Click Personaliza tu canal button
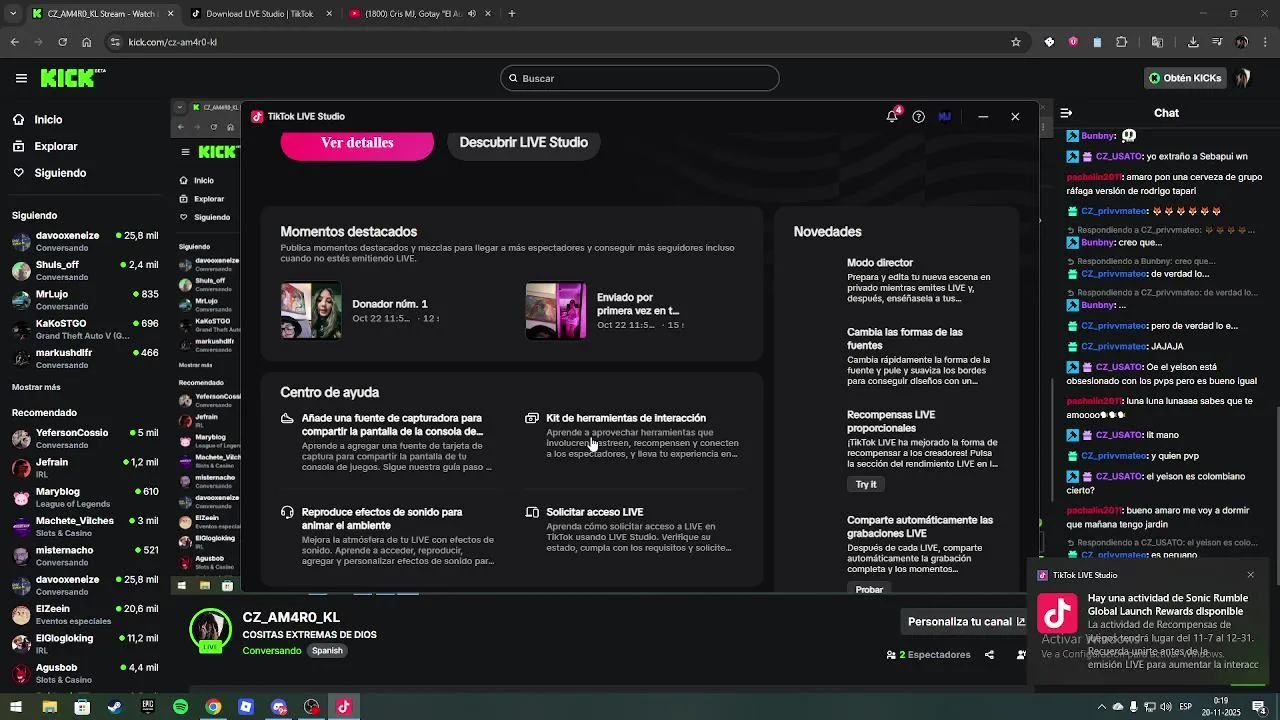Viewport: 1280px width, 720px height. click(x=966, y=622)
